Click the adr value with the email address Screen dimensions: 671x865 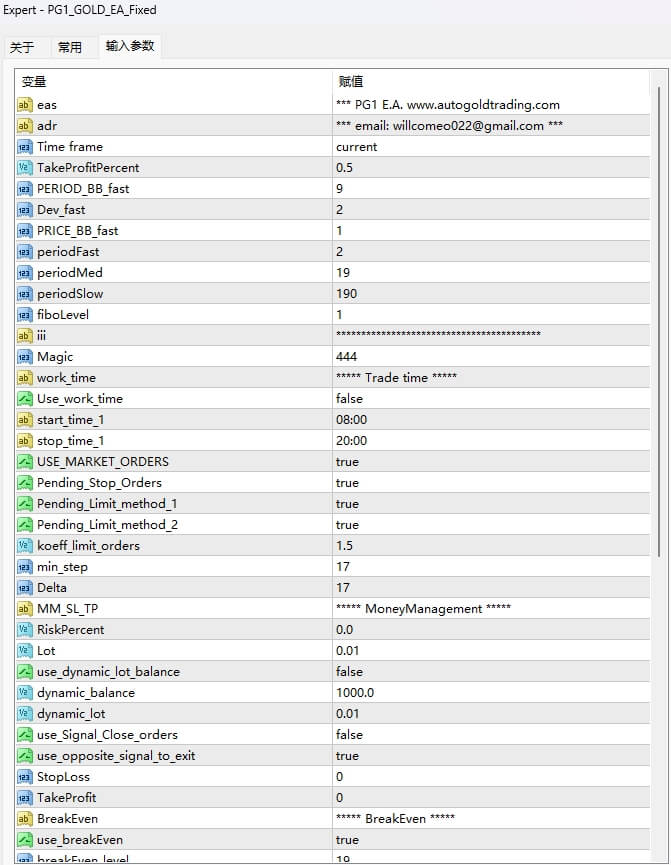pyautogui.click(x=449, y=126)
